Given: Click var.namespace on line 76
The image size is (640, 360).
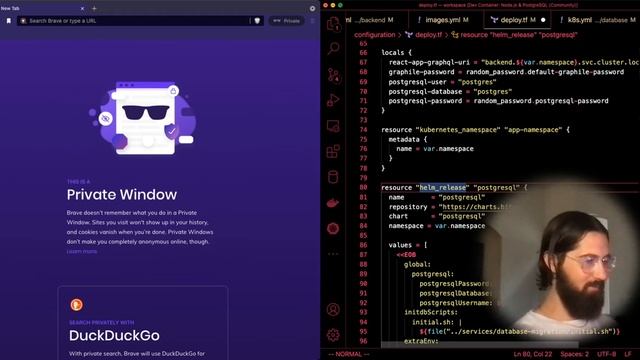Looking at the screenshot, I should pos(448,149).
